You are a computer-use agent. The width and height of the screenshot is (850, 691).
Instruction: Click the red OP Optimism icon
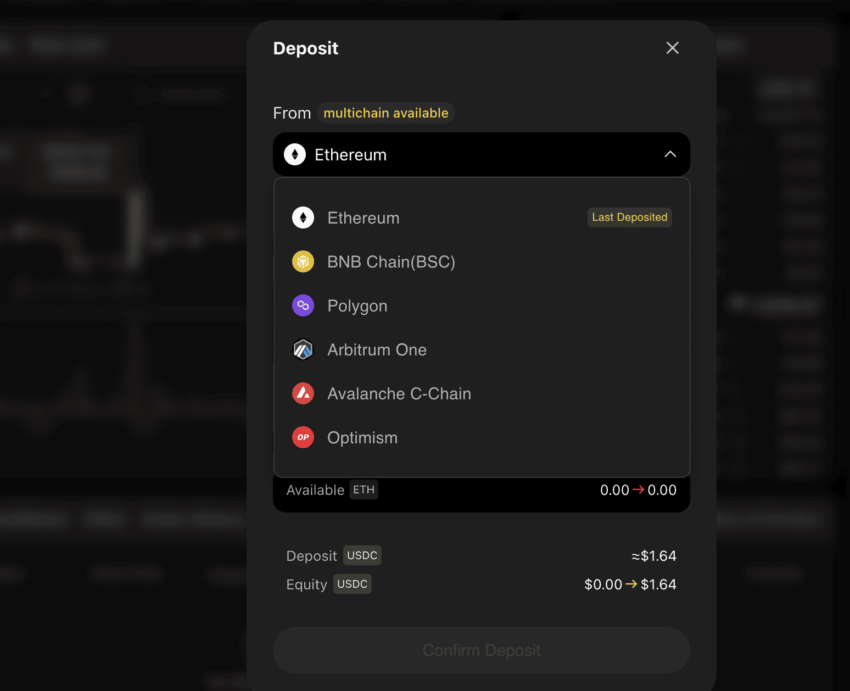303,437
